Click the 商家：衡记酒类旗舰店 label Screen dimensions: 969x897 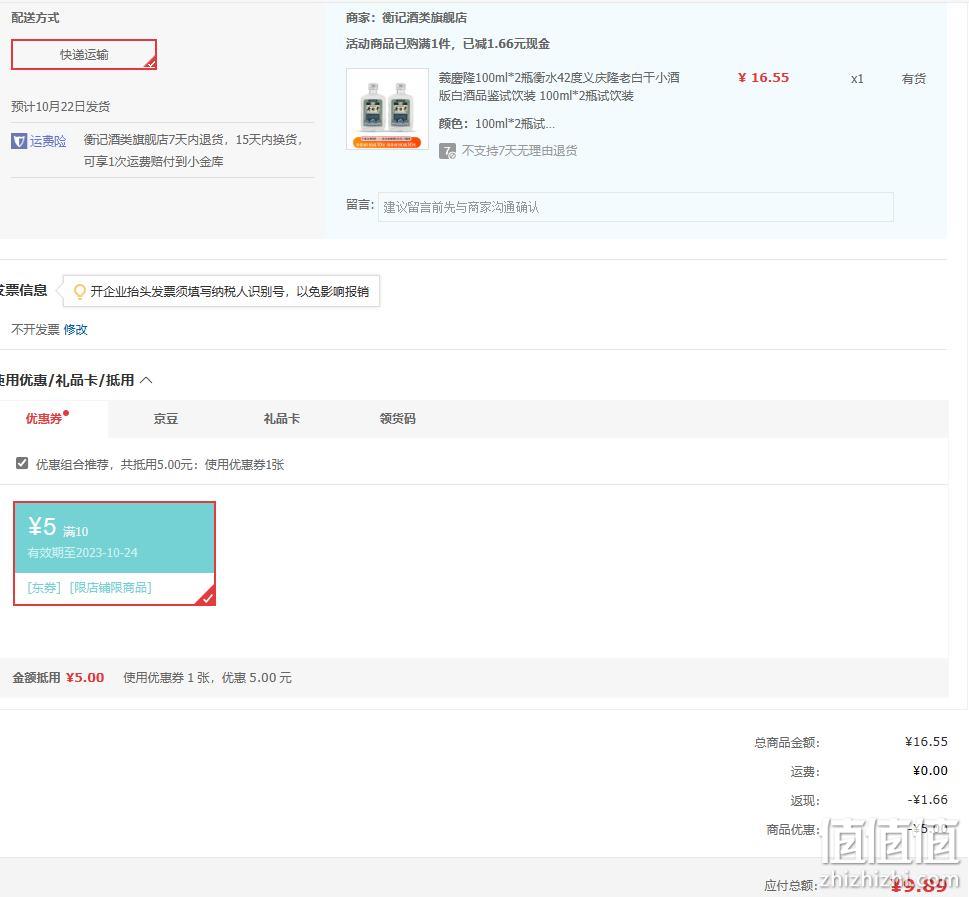tap(406, 18)
